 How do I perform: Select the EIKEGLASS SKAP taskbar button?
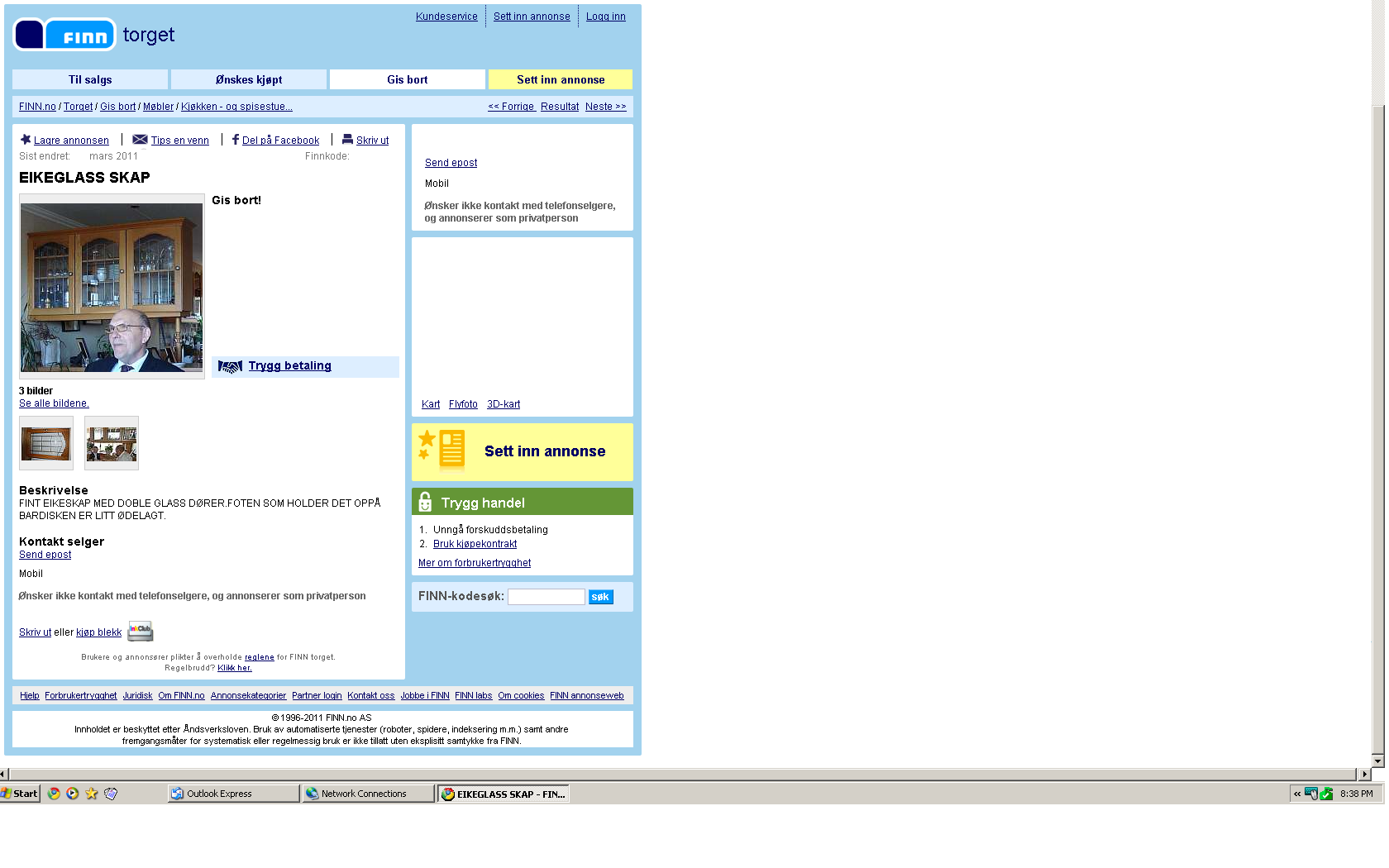504,794
